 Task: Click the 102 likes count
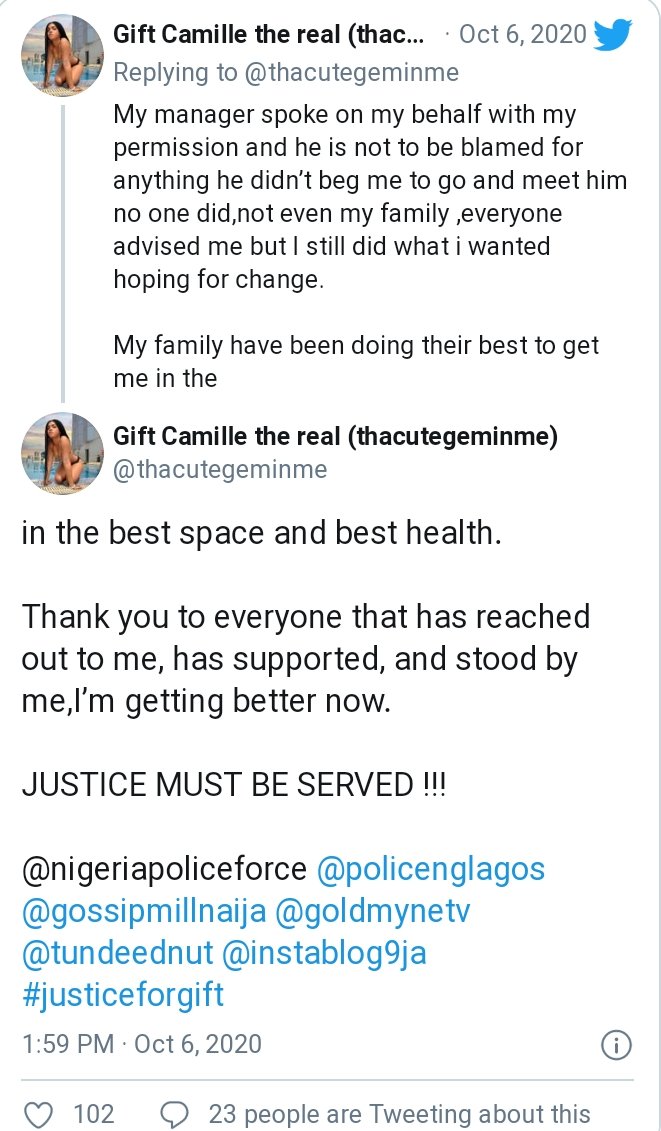click(95, 1114)
